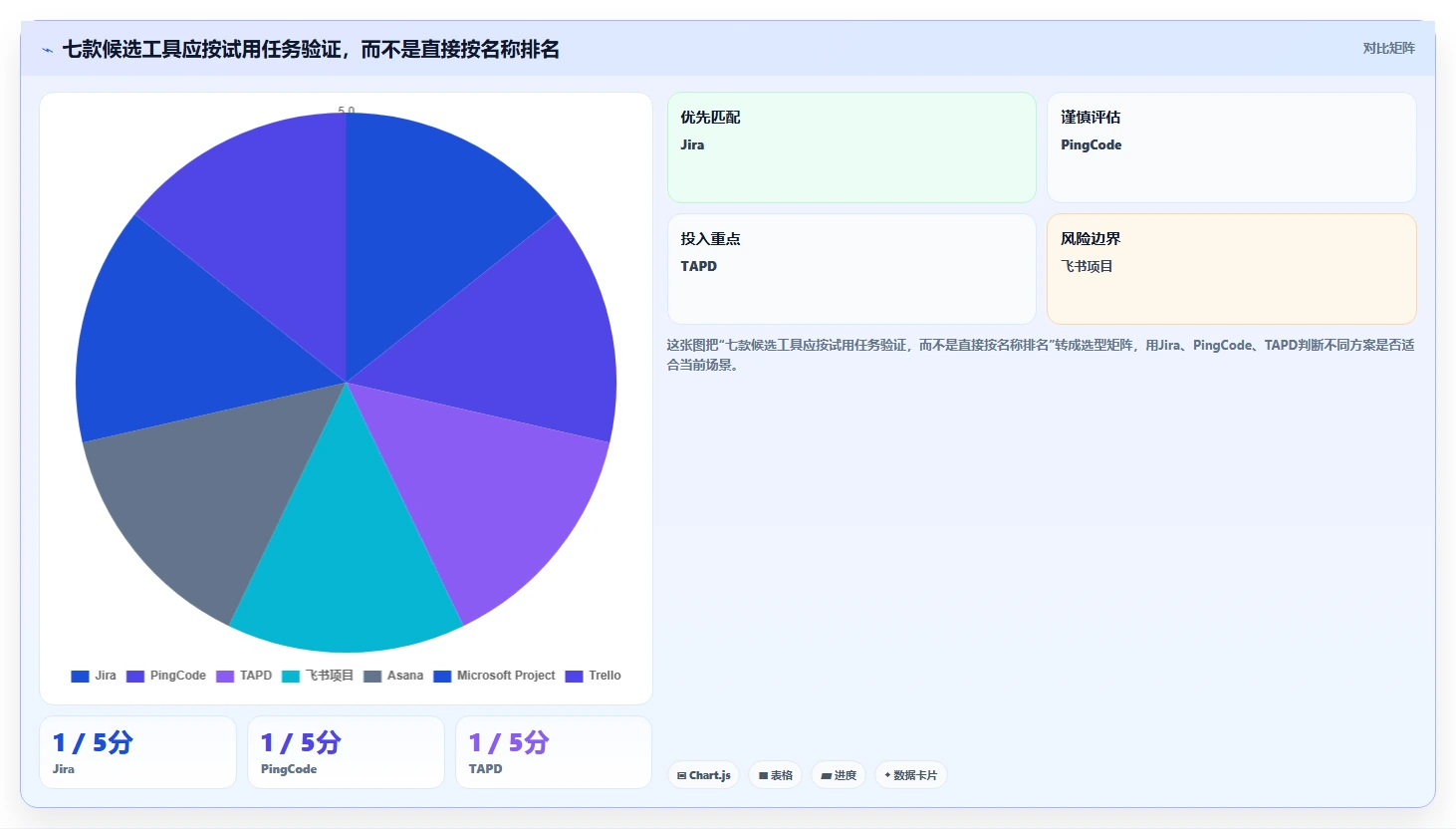Click the PingCode legend label
Screen dimensions: 1456x829
point(178,676)
